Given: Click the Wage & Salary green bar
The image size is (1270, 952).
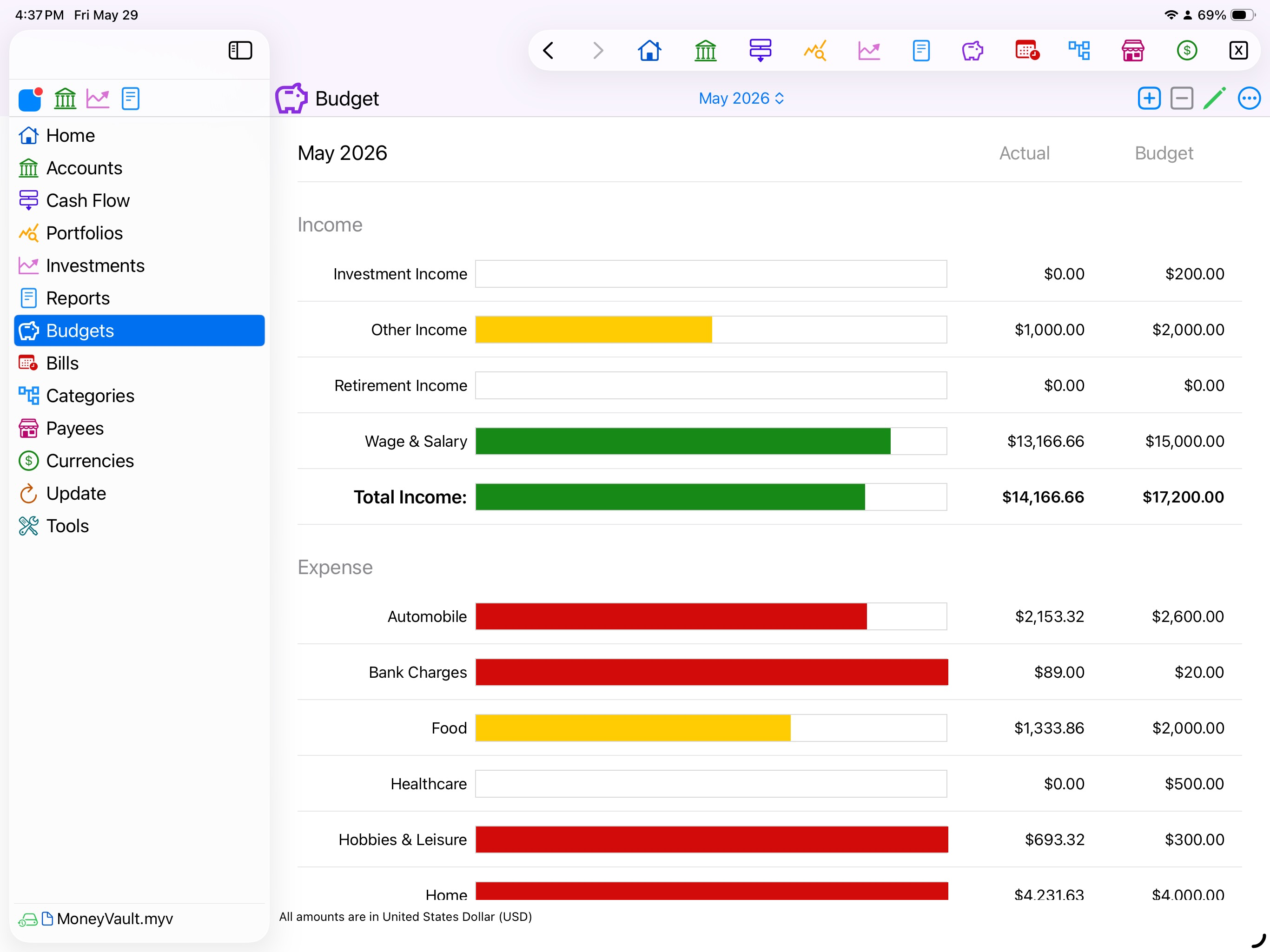Looking at the screenshot, I should click(683, 441).
